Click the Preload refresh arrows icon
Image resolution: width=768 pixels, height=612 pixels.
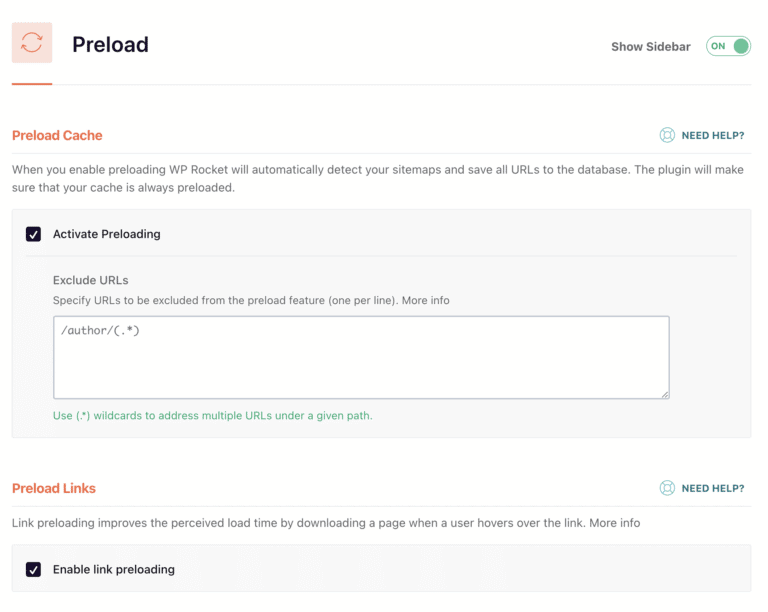coord(32,43)
